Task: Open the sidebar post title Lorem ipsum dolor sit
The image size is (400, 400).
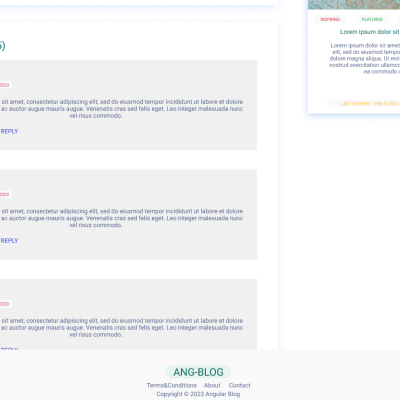Action: click(x=370, y=32)
